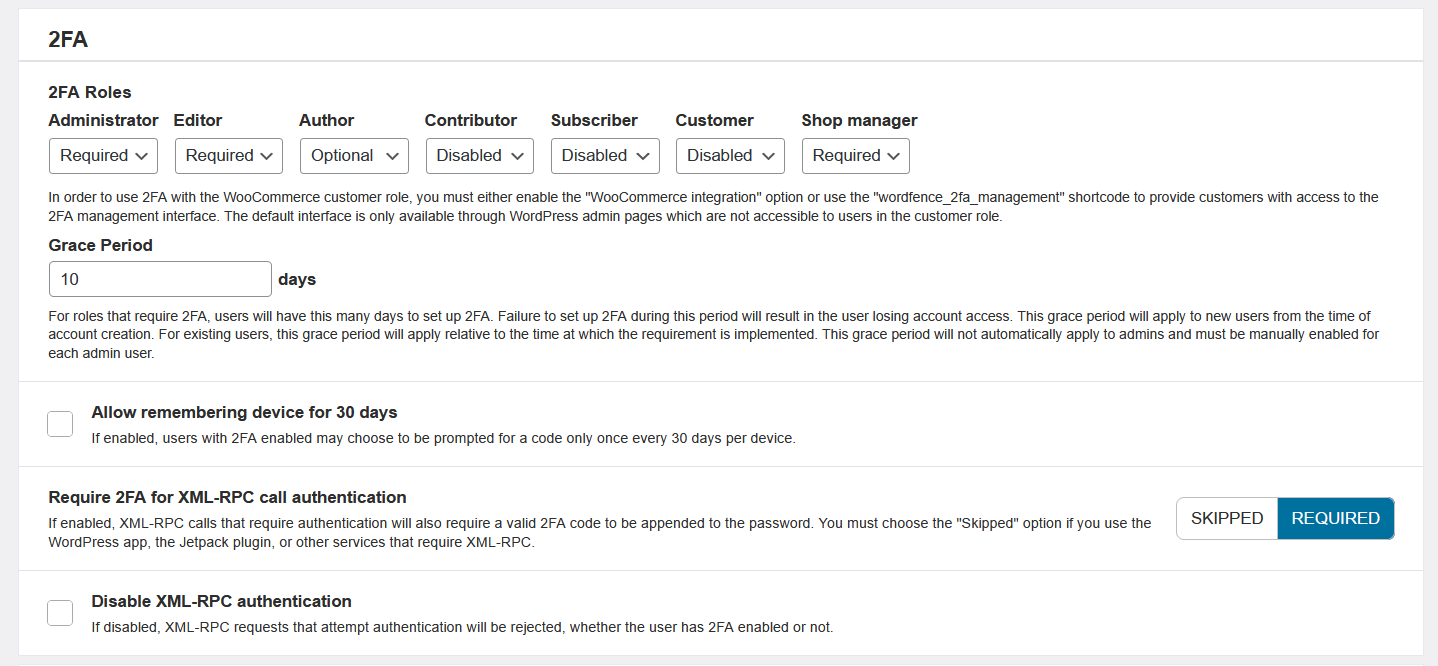The width and height of the screenshot is (1438, 666).
Task: Click the Require 2FA for XML-RPC heading
Action: pos(226,497)
